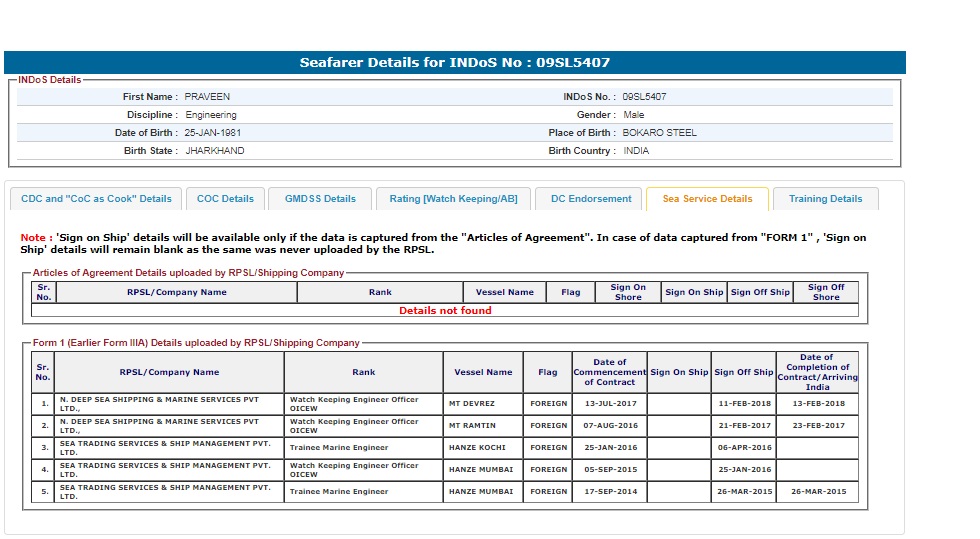Open the CDC and "CoC as Cook" Details tab
Screen dimensions: 980x539
[96, 199]
